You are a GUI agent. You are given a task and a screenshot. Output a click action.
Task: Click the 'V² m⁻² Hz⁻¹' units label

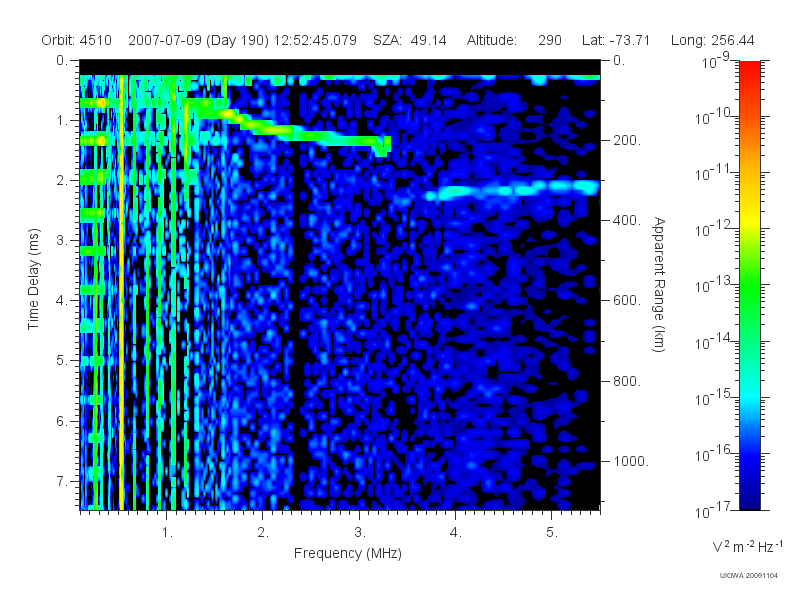point(747,546)
